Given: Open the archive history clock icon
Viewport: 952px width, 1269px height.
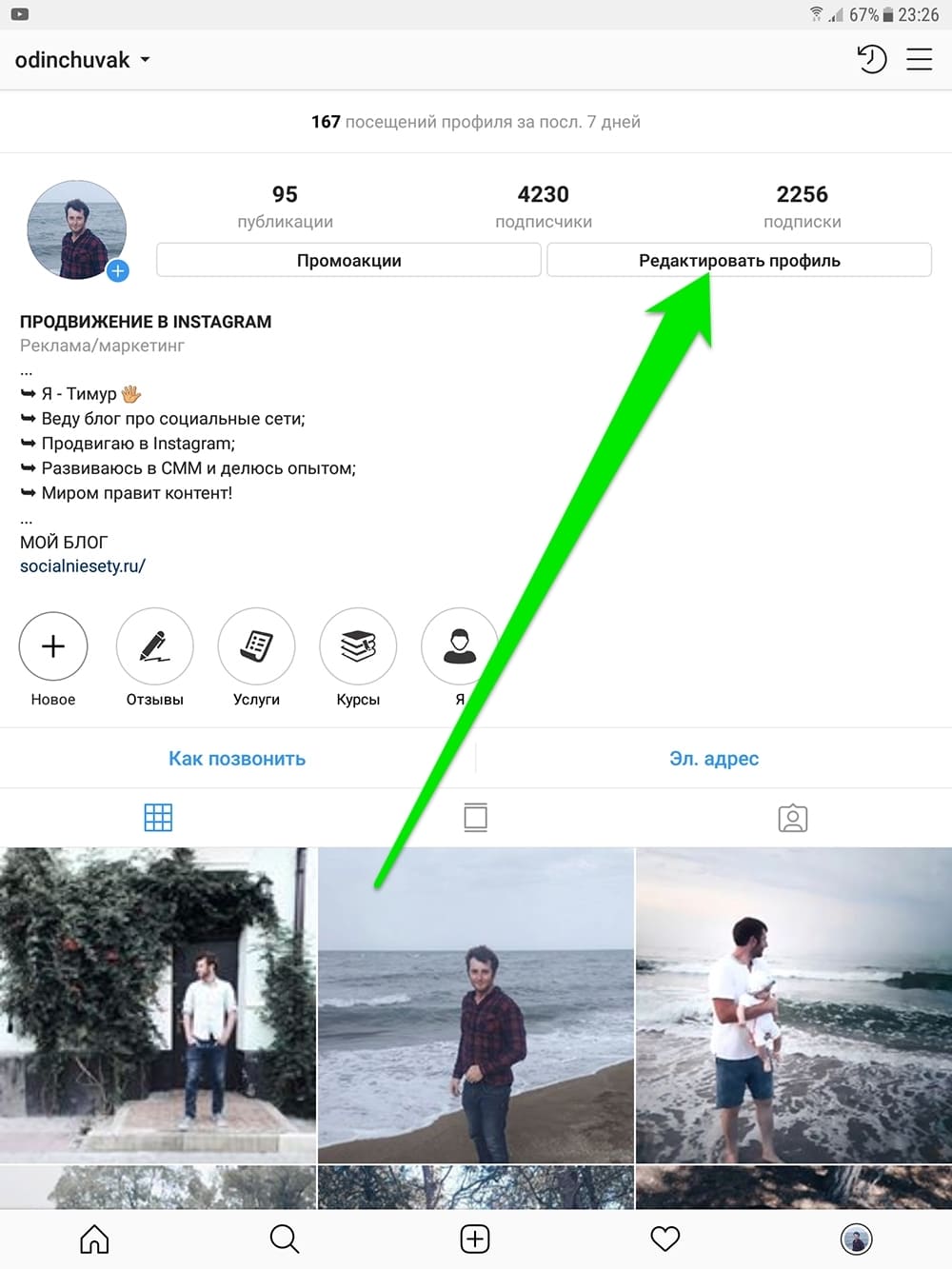Looking at the screenshot, I should pos(872,60).
